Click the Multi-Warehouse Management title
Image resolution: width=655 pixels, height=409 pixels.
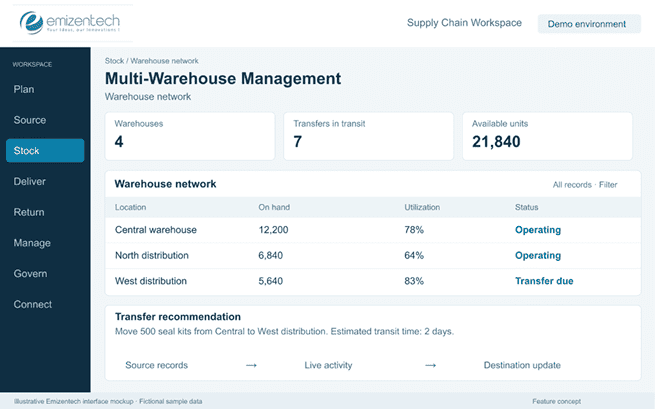223,79
